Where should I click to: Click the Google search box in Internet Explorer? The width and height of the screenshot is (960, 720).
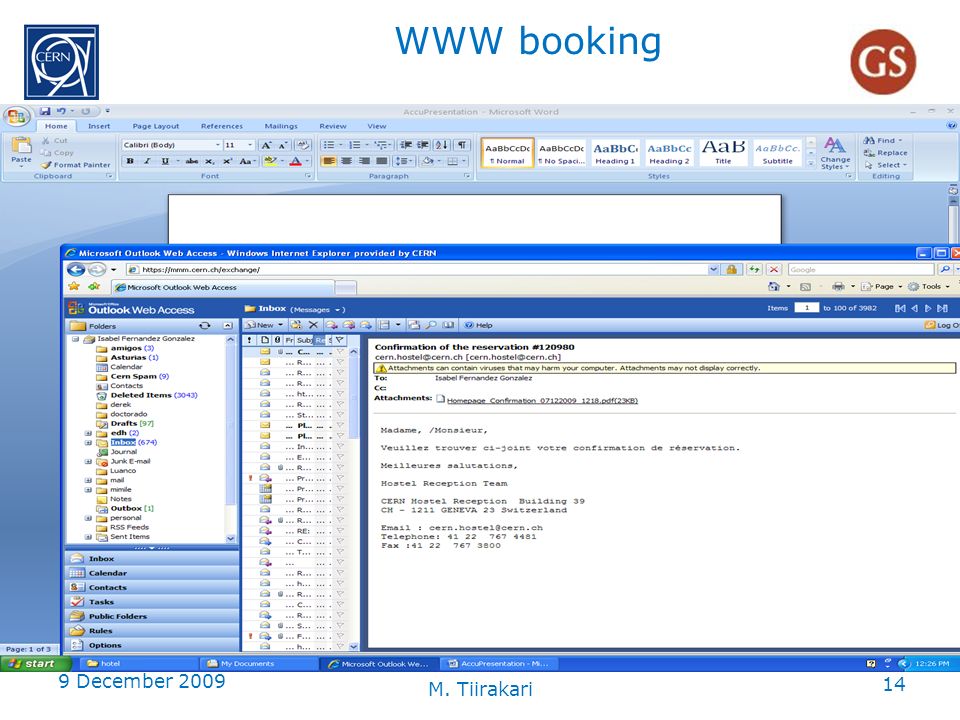pyautogui.click(x=860, y=269)
